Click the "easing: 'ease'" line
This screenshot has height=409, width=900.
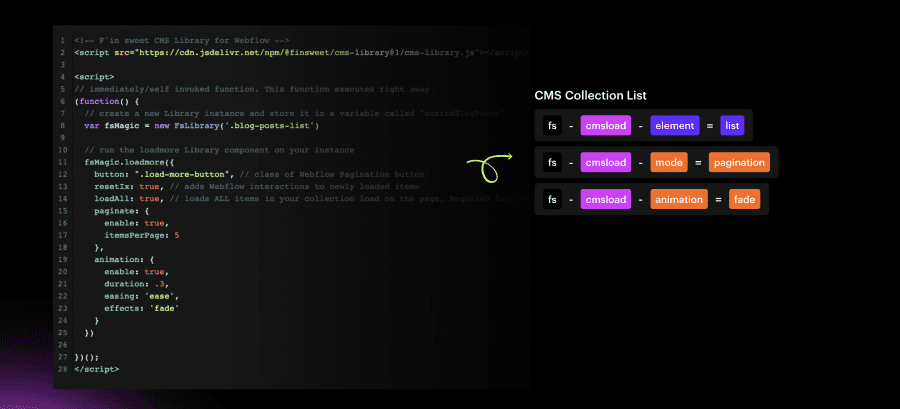click(x=142, y=296)
